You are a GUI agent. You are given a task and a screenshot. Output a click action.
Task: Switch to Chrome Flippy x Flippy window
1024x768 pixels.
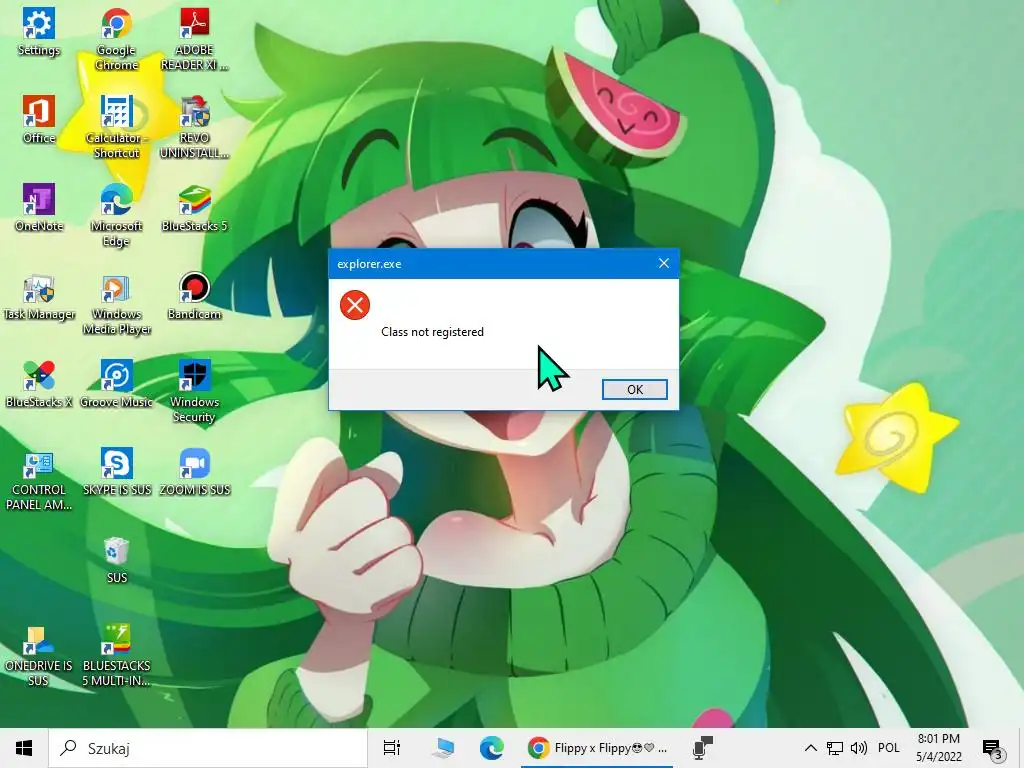pos(597,748)
